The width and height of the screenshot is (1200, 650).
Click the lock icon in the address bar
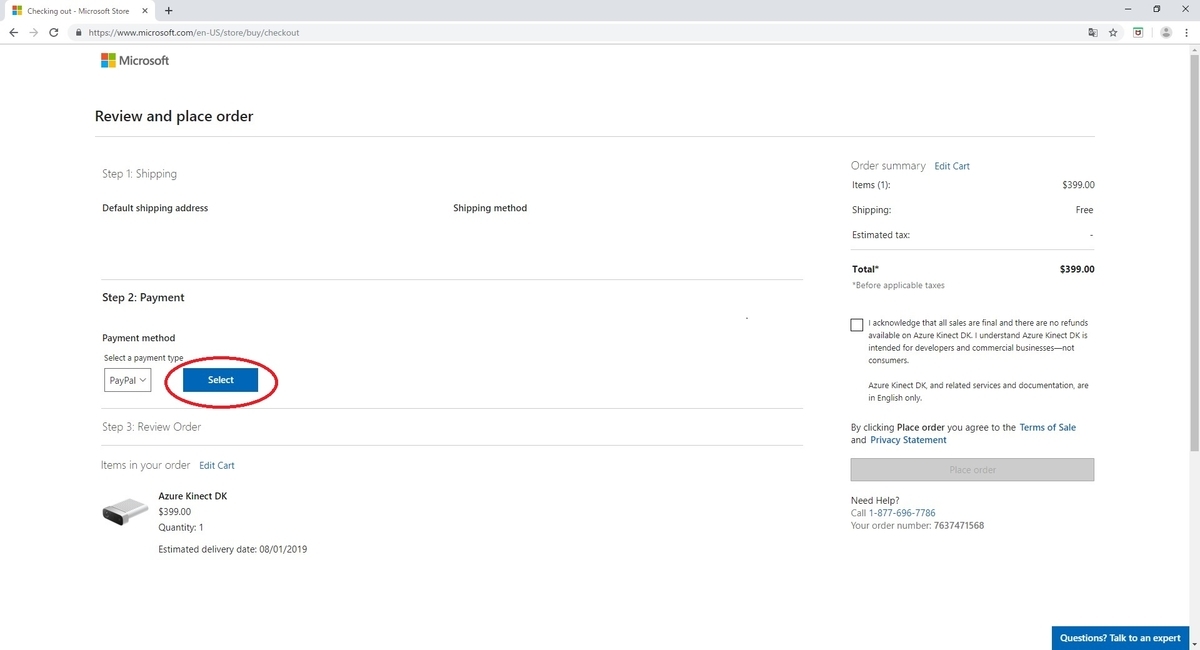pos(79,32)
